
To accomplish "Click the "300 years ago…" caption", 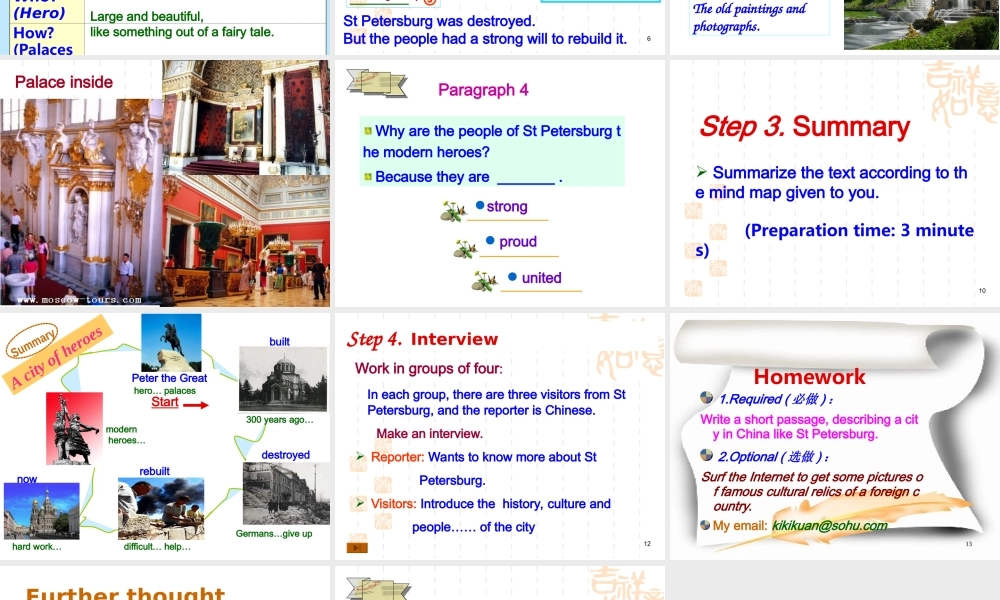I will coord(280,420).
